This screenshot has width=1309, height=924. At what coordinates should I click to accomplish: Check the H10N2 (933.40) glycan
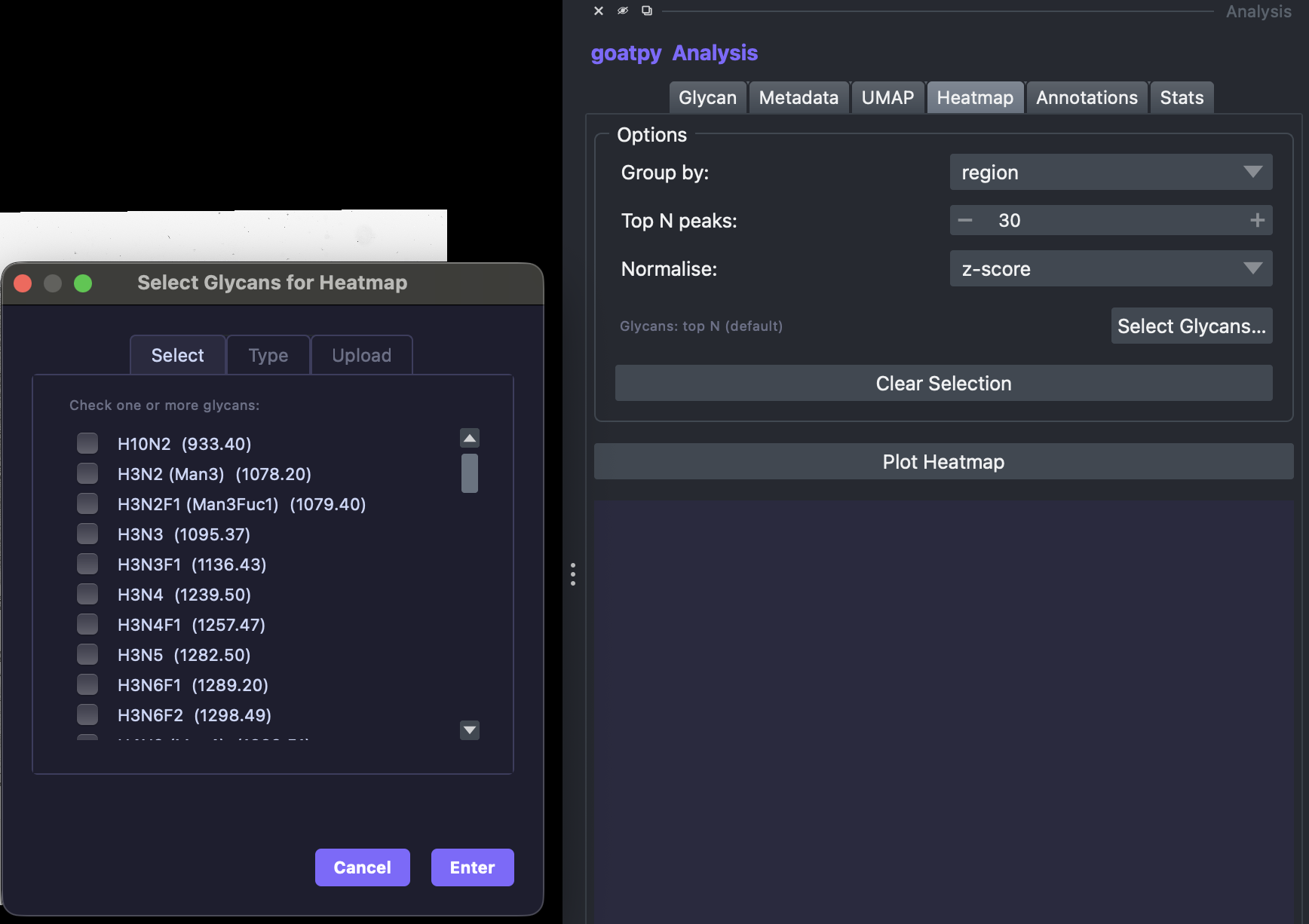pos(87,443)
